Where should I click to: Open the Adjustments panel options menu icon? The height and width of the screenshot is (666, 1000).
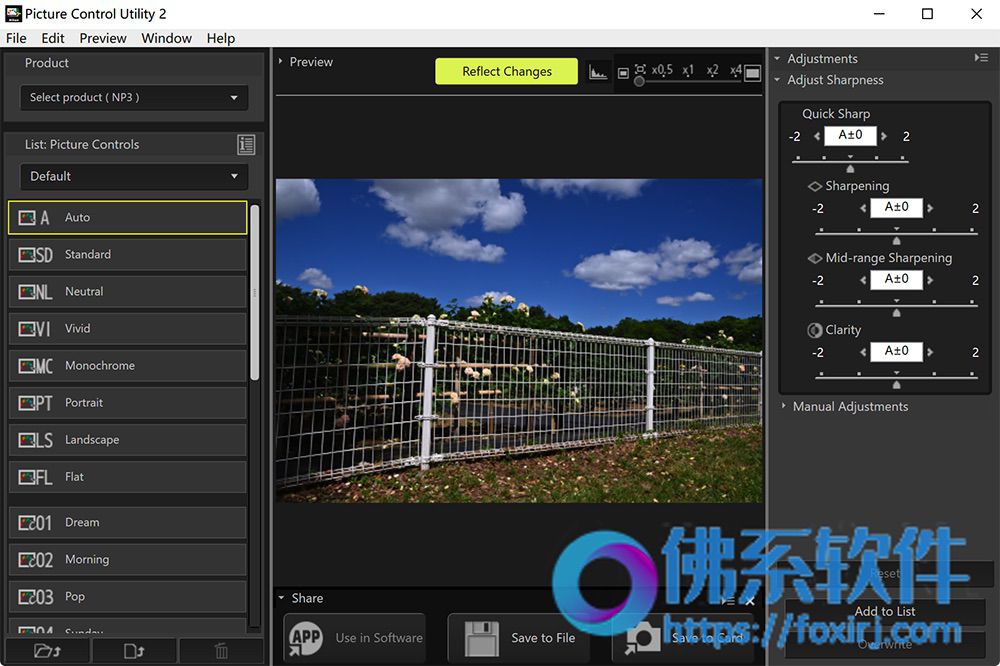(981, 58)
